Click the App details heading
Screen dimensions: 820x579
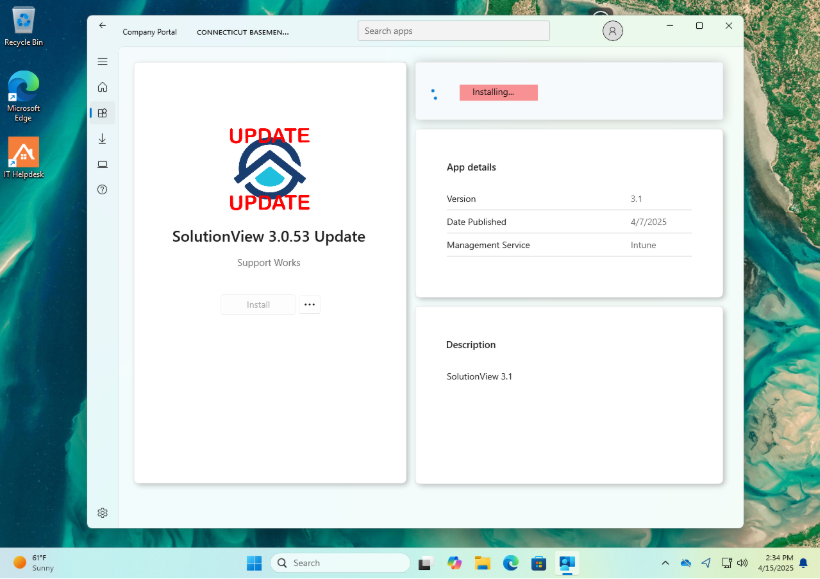(471, 167)
